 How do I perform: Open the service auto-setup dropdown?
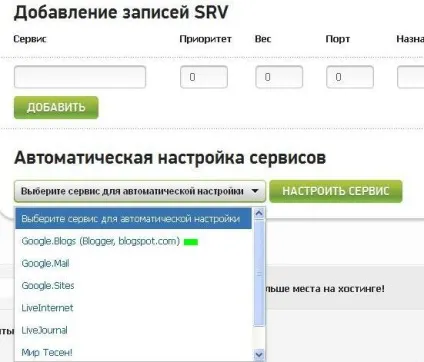pyautogui.click(x=140, y=191)
